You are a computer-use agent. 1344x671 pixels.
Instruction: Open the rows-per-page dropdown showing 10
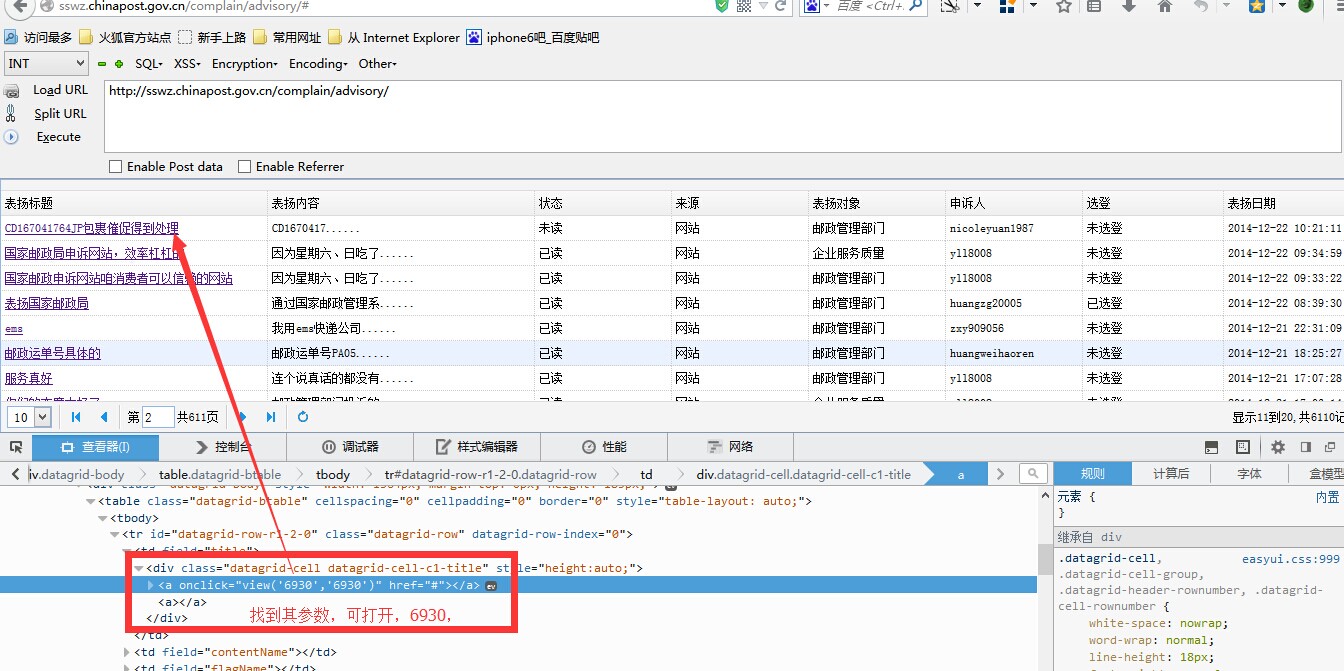[x=30, y=417]
